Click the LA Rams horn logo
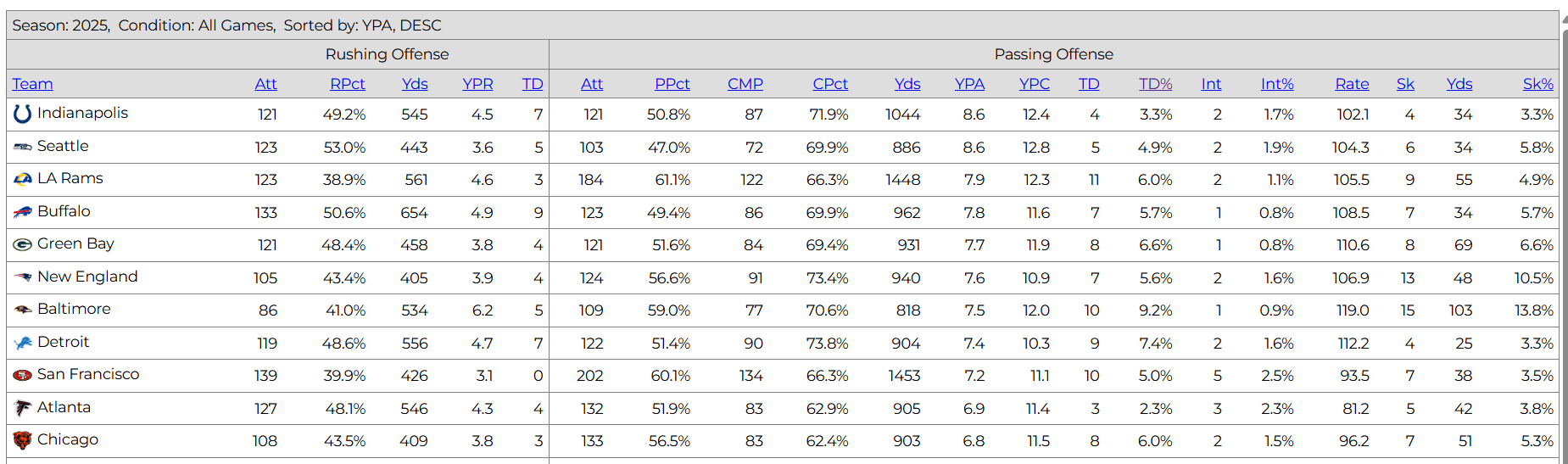This screenshot has height=464, width=1568. click(23, 179)
